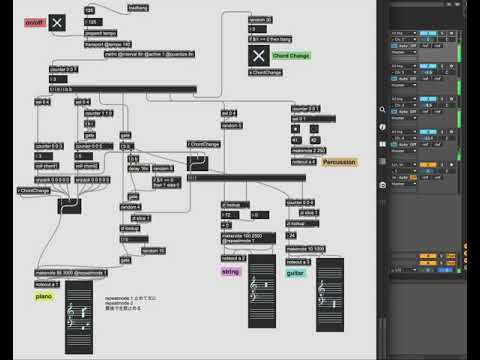
Task: Open the Ch. 4 channel dropdown
Action: 404,138
